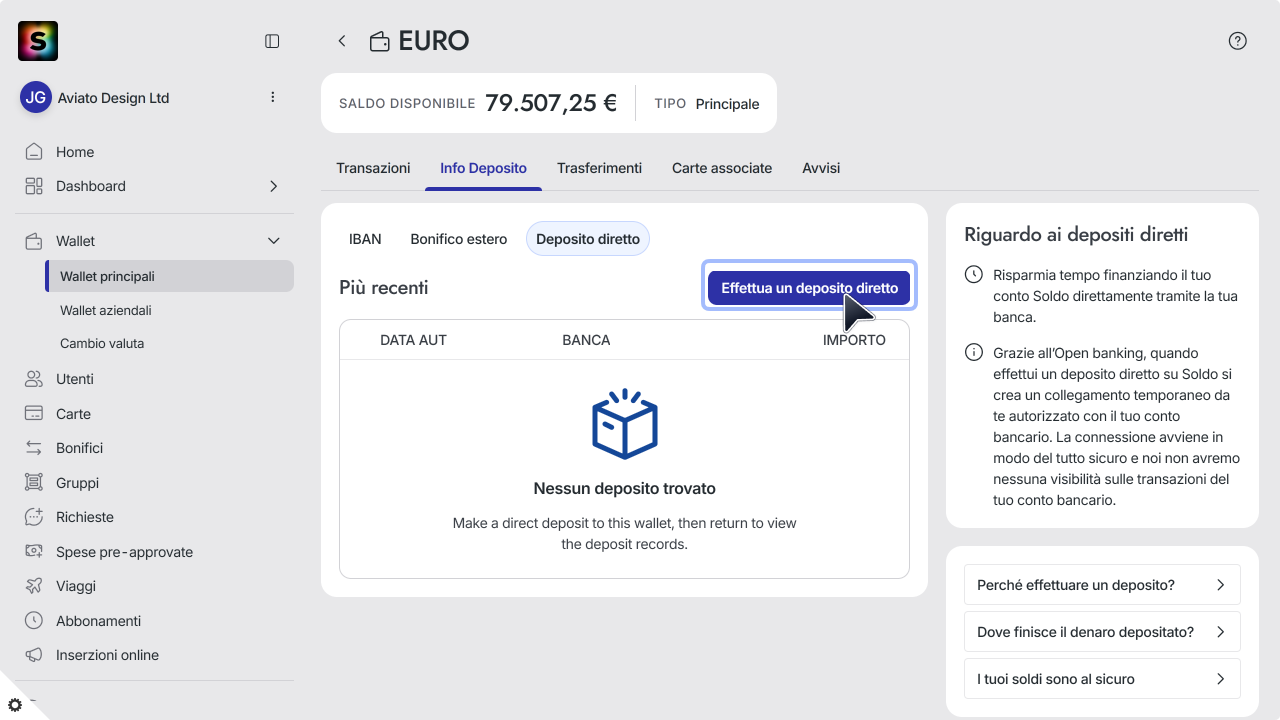Viewport: 1280px width, 720px height.
Task: Click Effettua un deposito diretto button
Action: [809, 288]
